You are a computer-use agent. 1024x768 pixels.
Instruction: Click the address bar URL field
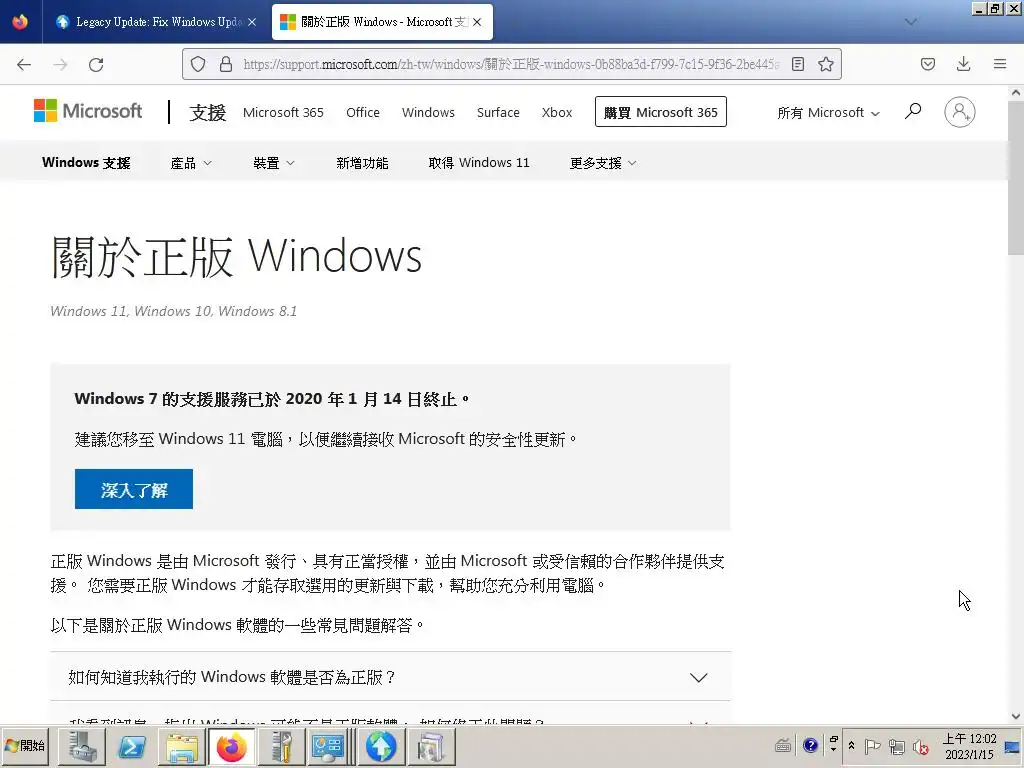511,64
